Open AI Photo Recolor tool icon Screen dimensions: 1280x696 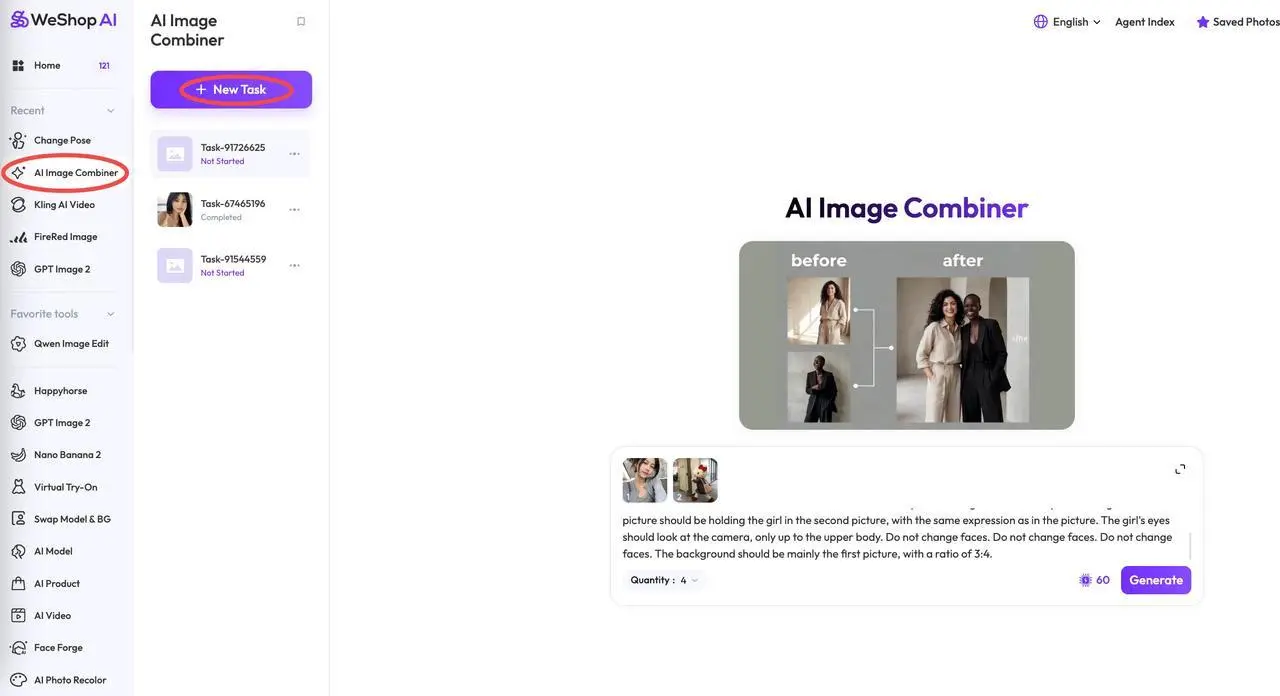point(18,680)
